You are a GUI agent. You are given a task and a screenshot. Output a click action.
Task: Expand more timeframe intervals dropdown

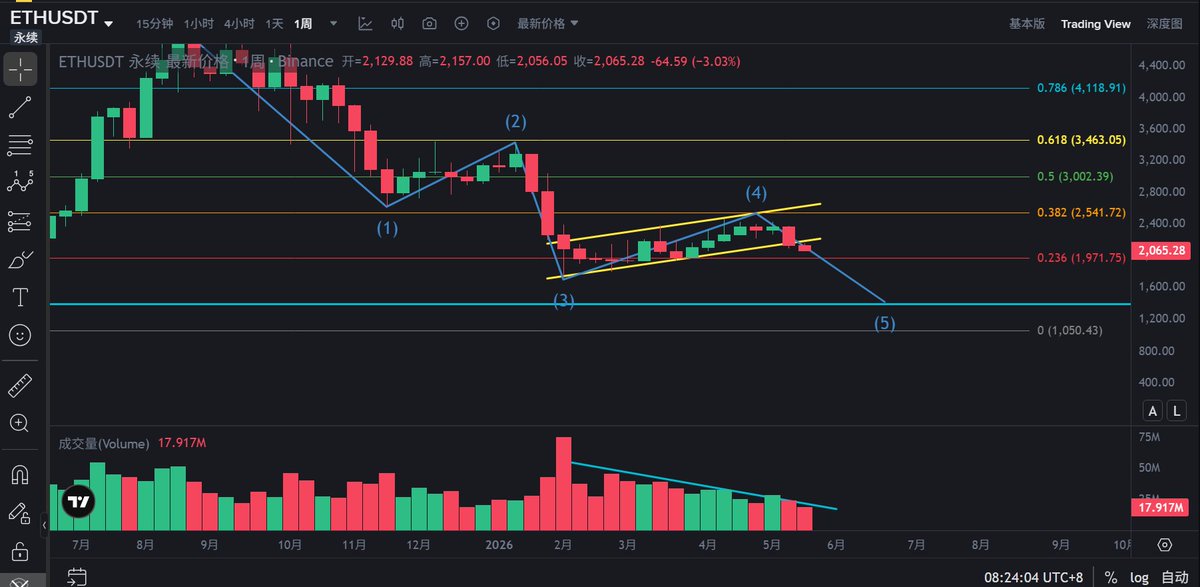tap(334, 24)
